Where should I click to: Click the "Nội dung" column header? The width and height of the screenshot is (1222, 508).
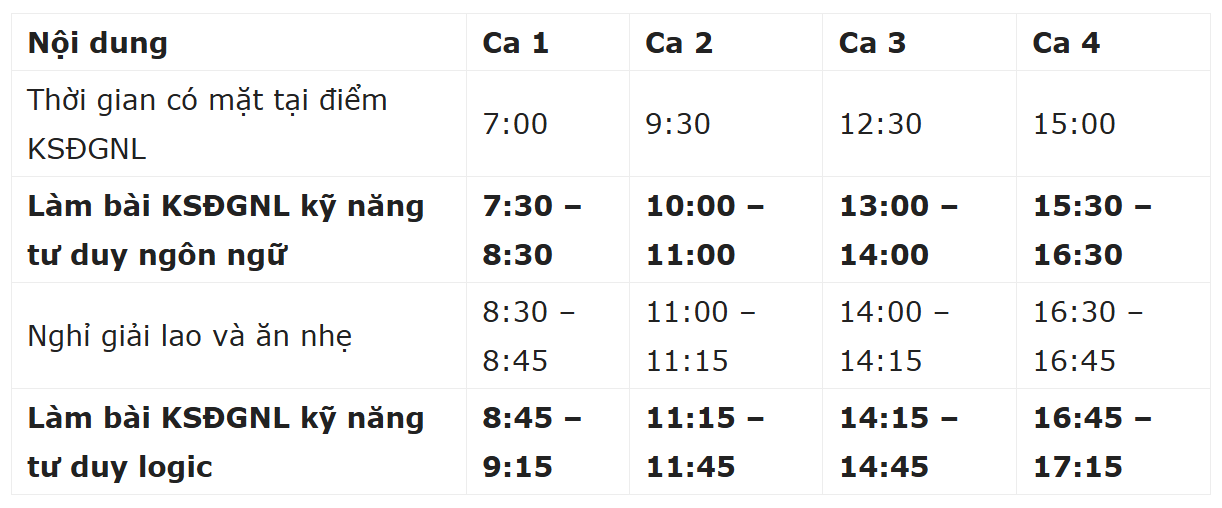[98, 44]
